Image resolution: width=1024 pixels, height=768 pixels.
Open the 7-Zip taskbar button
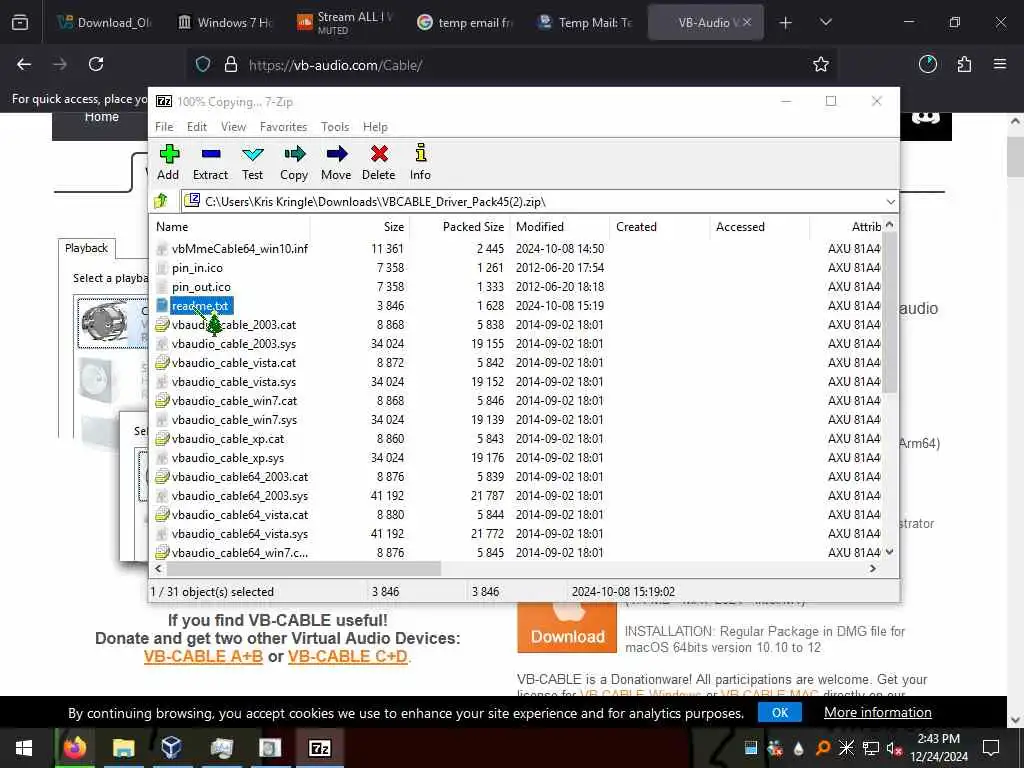coord(319,748)
